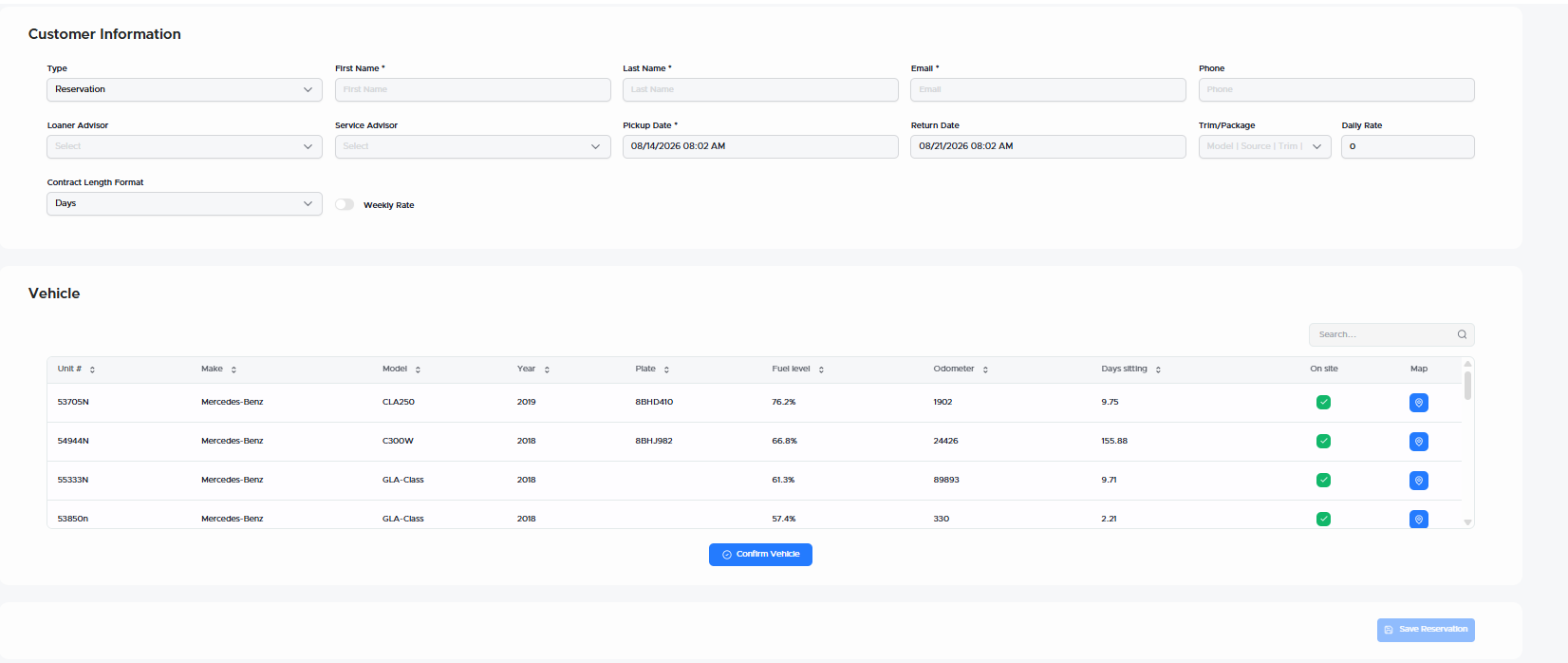Select the C300W model cell
1568x663 pixels.
tap(398, 441)
